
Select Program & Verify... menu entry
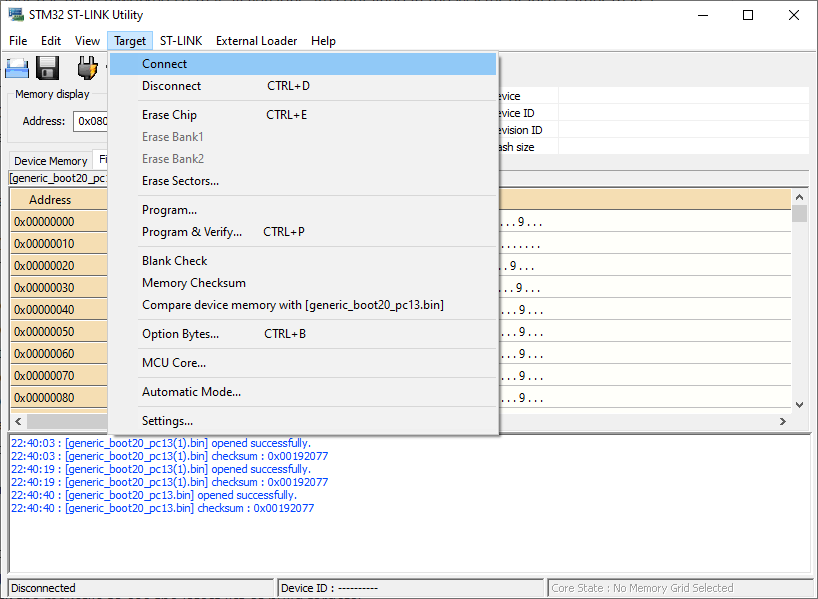tap(303, 232)
